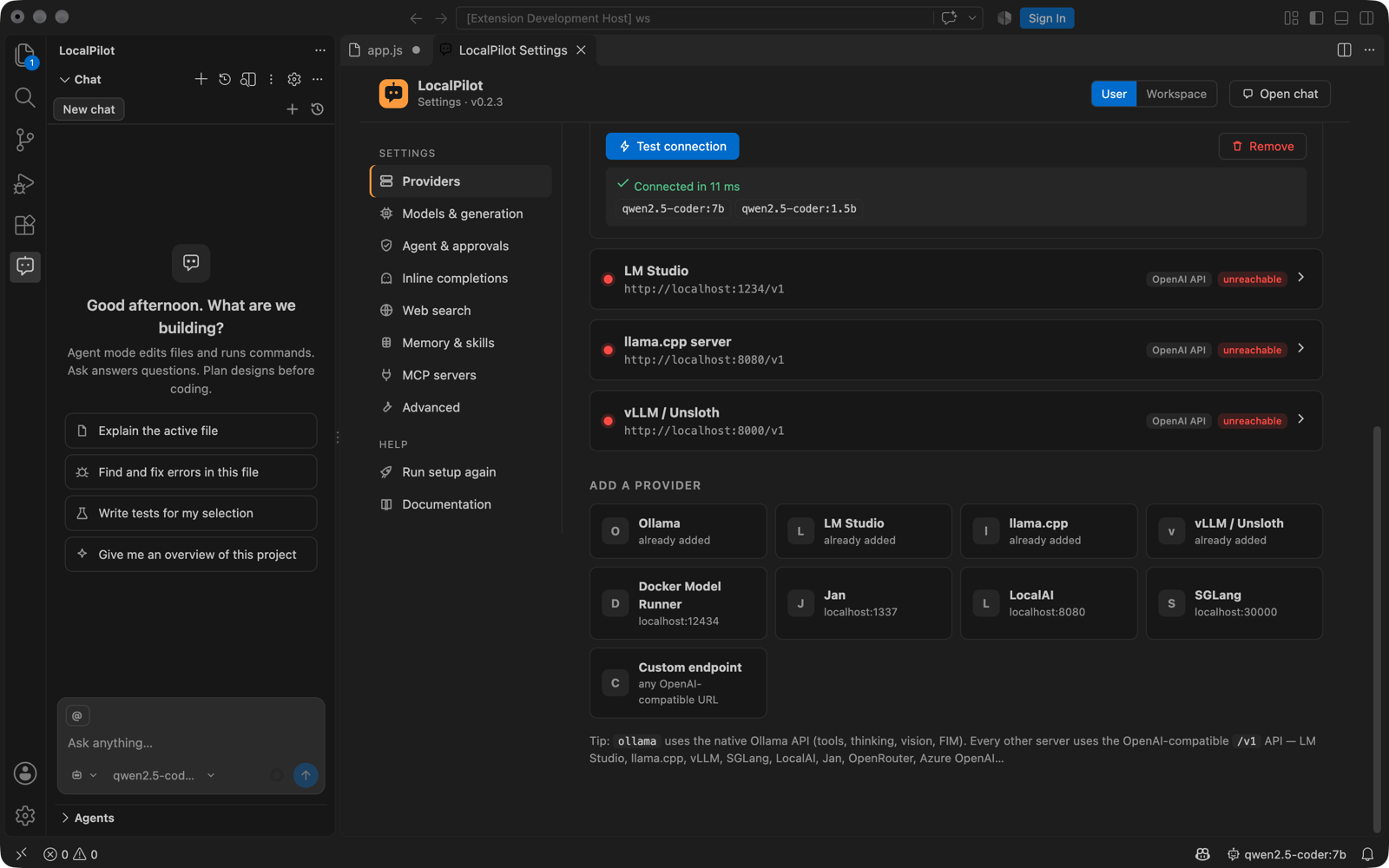Switch to the app.js tab
Image resolution: width=1389 pixels, height=868 pixels.
coord(384,50)
